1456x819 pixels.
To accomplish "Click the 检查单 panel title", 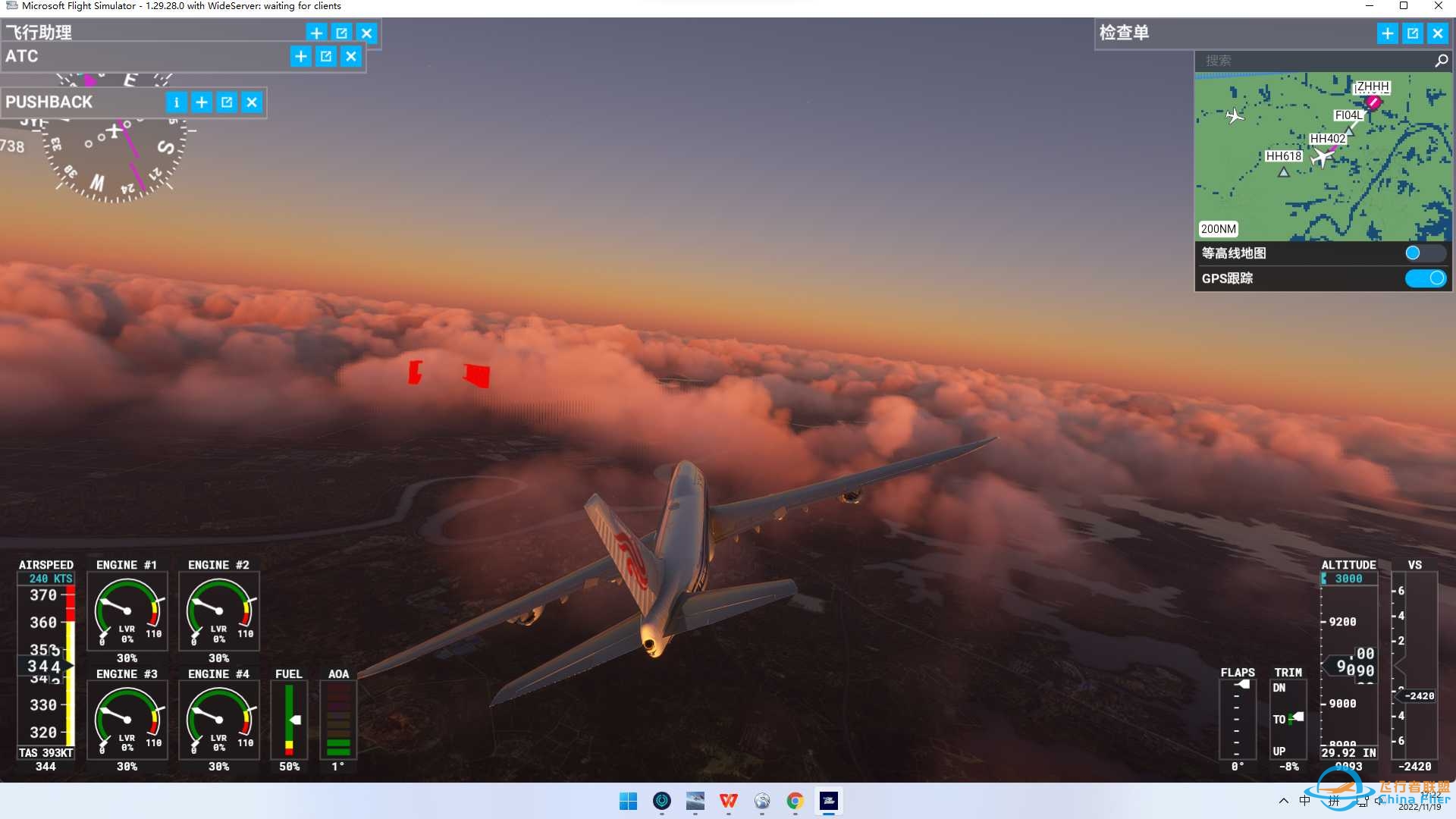I will pos(1124,33).
